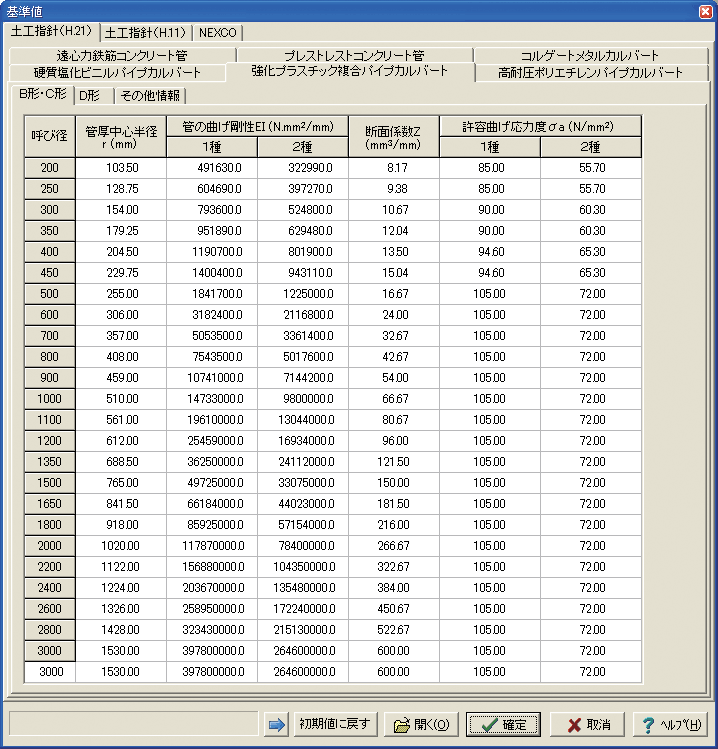Click EI 2種 cell 2116800.0
The image size is (718, 749).
tap(303, 315)
